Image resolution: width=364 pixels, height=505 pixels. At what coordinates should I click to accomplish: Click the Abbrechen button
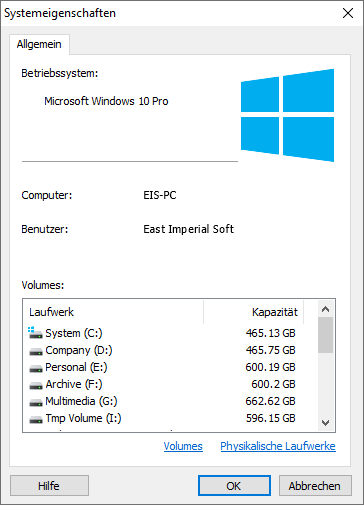click(315, 486)
